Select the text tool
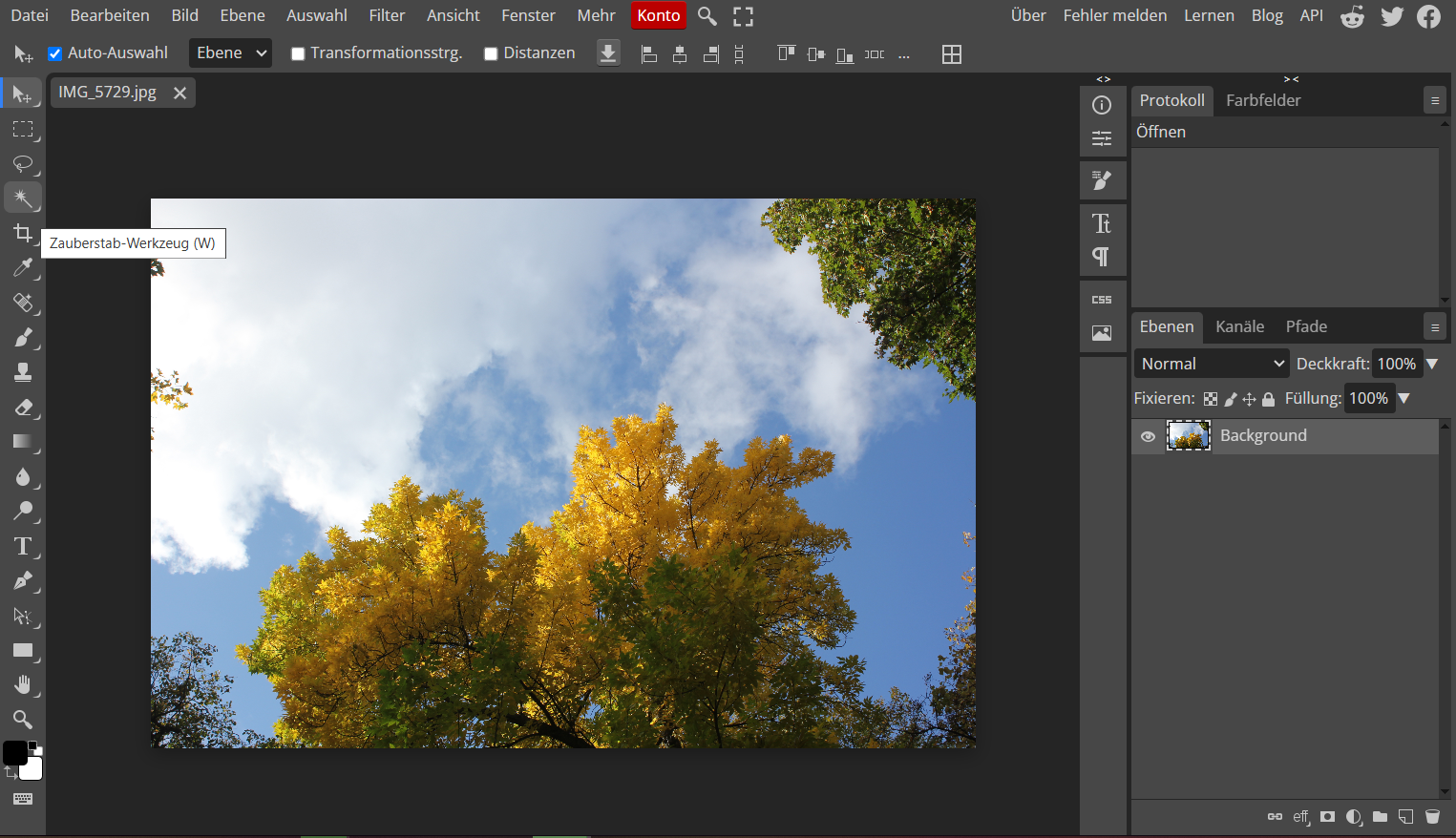Image resolution: width=1456 pixels, height=838 pixels. click(x=24, y=546)
